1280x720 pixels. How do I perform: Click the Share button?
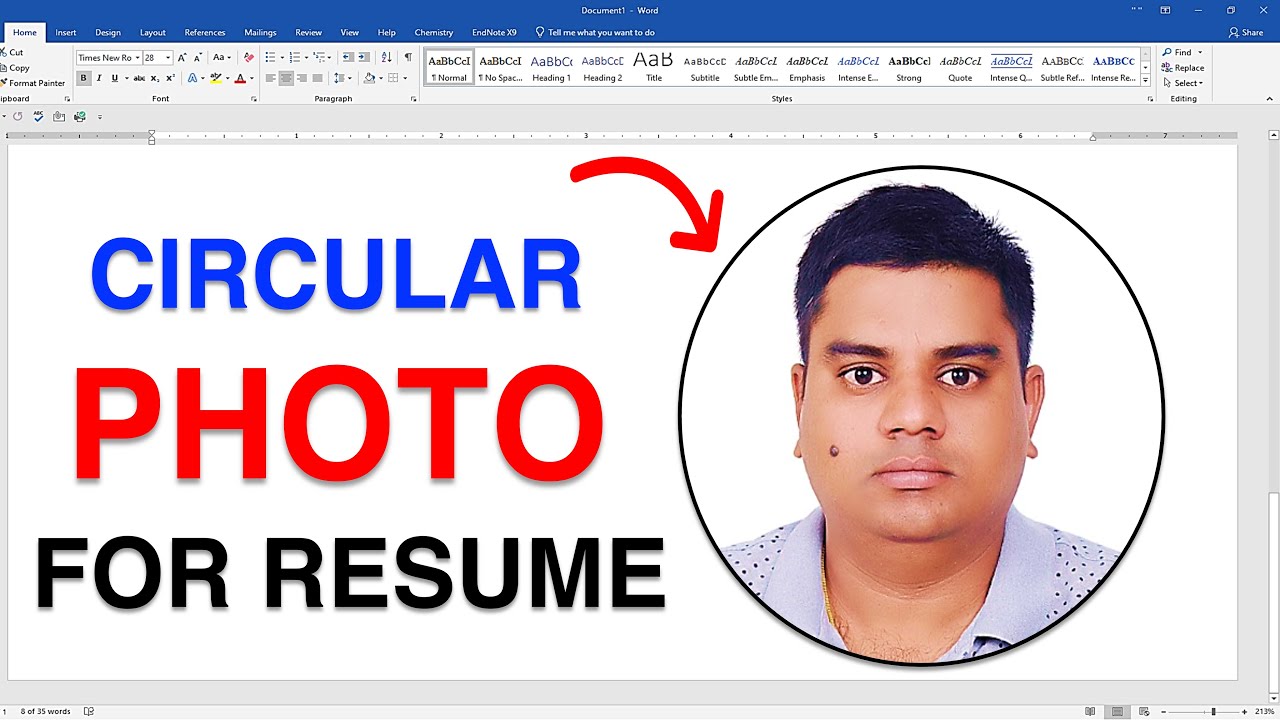(1246, 32)
